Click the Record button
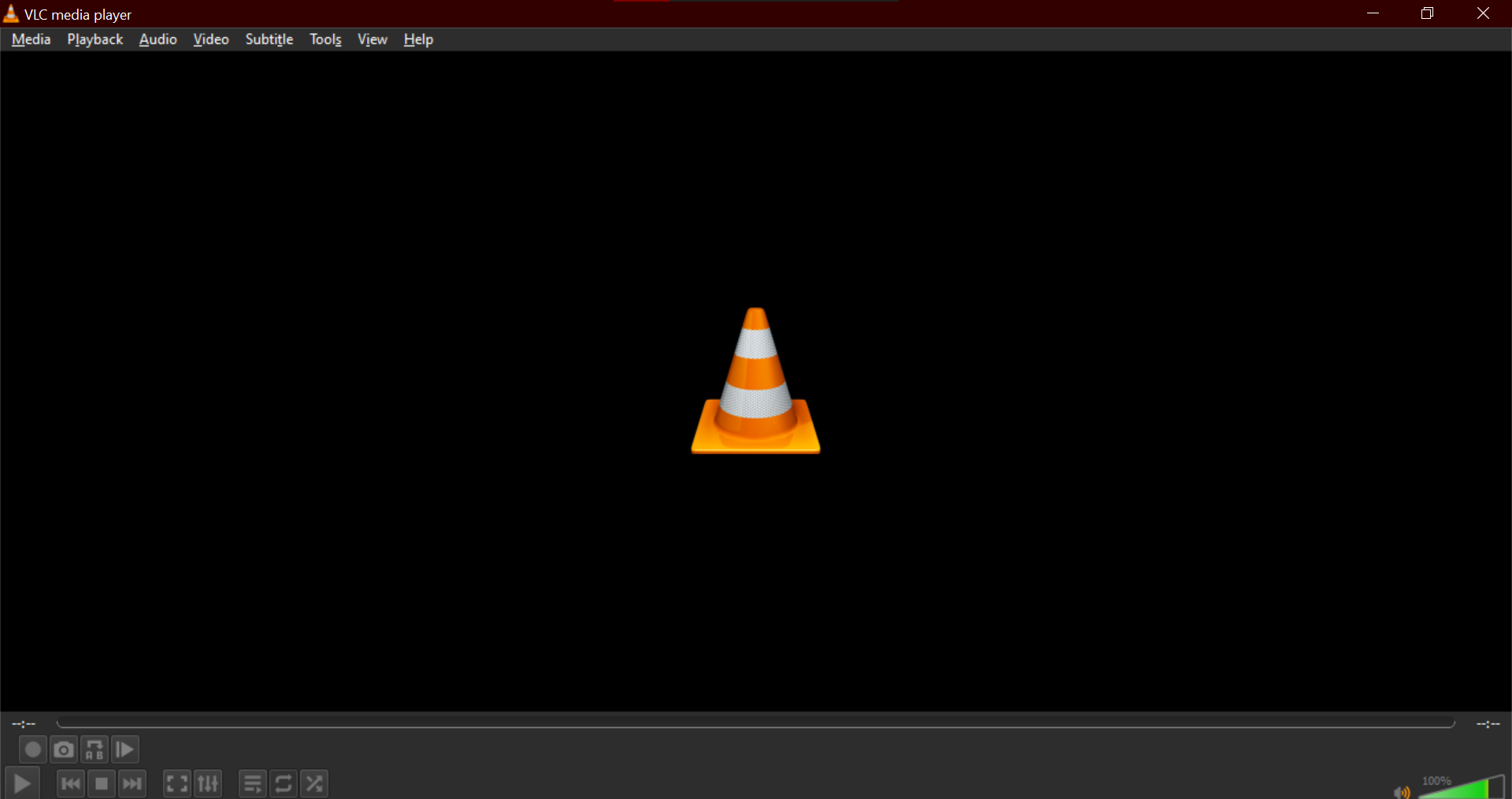 (x=32, y=749)
